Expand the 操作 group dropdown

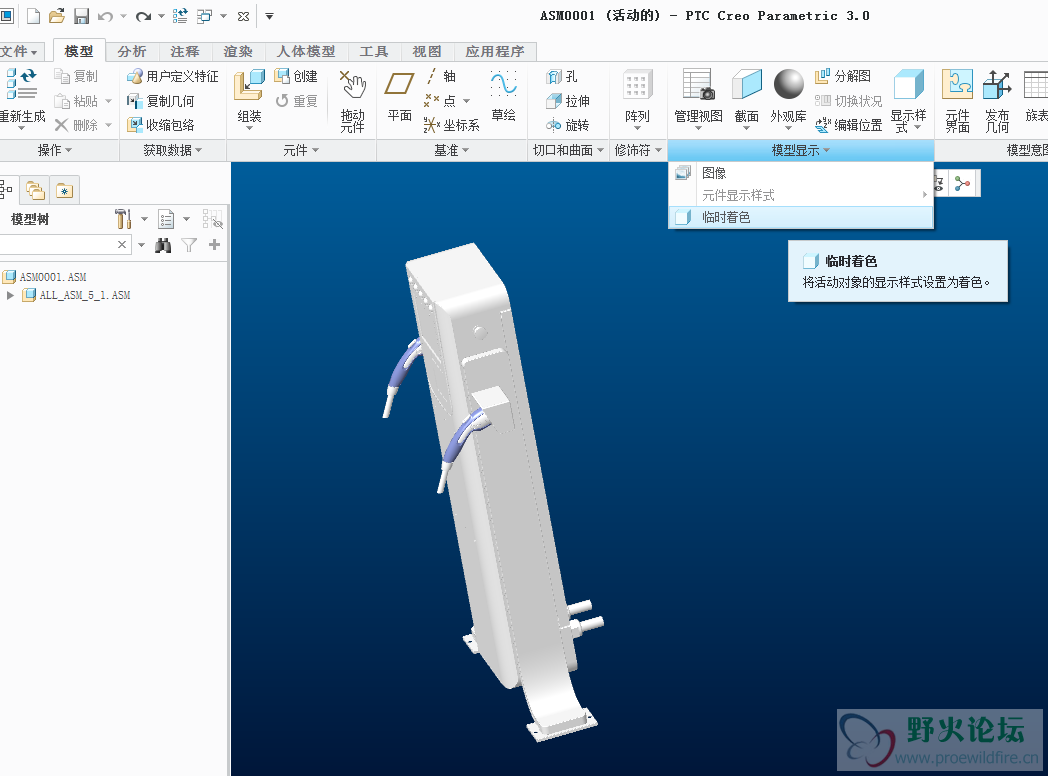pyautogui.click(x=55, y=150)
